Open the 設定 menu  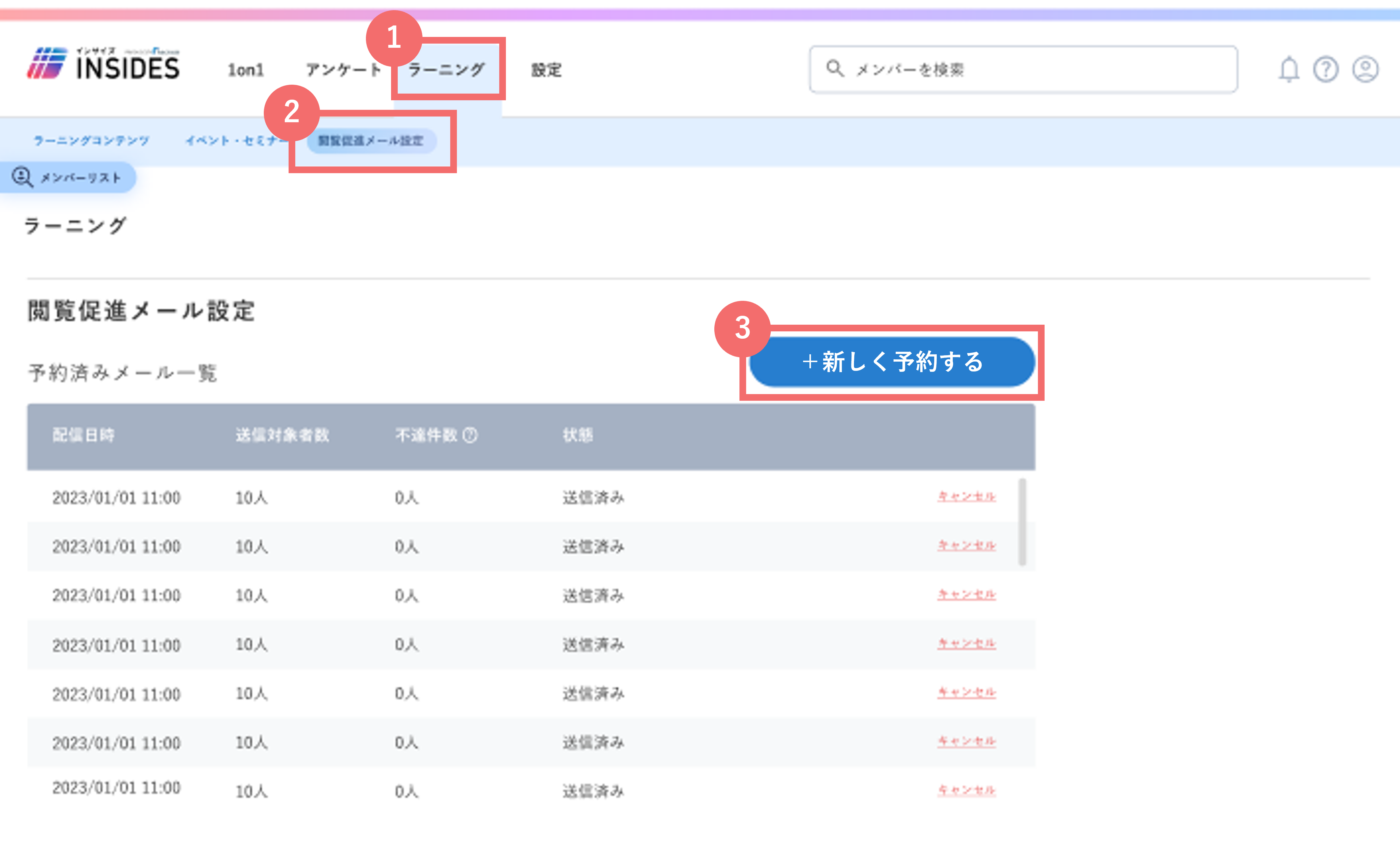coord(546,70)
